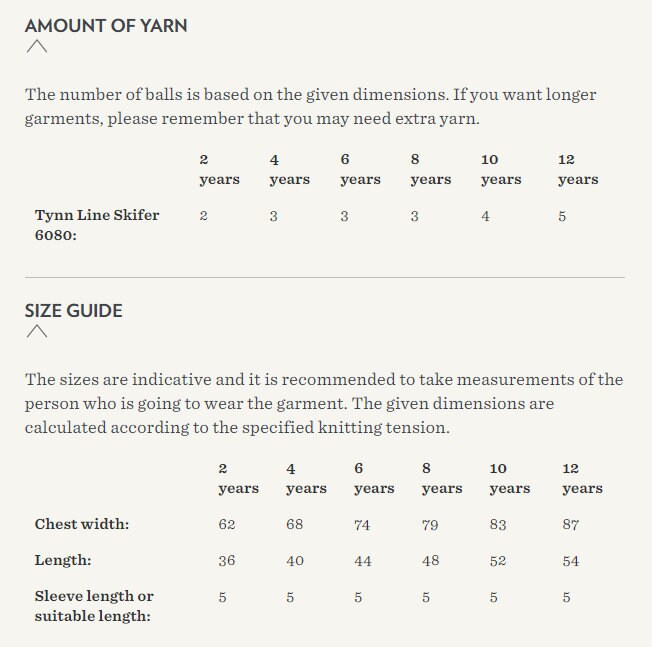This screenshot has height=647, width=652.
Task: Select the 2 years column in yarn table
Action: pos(220,169)
